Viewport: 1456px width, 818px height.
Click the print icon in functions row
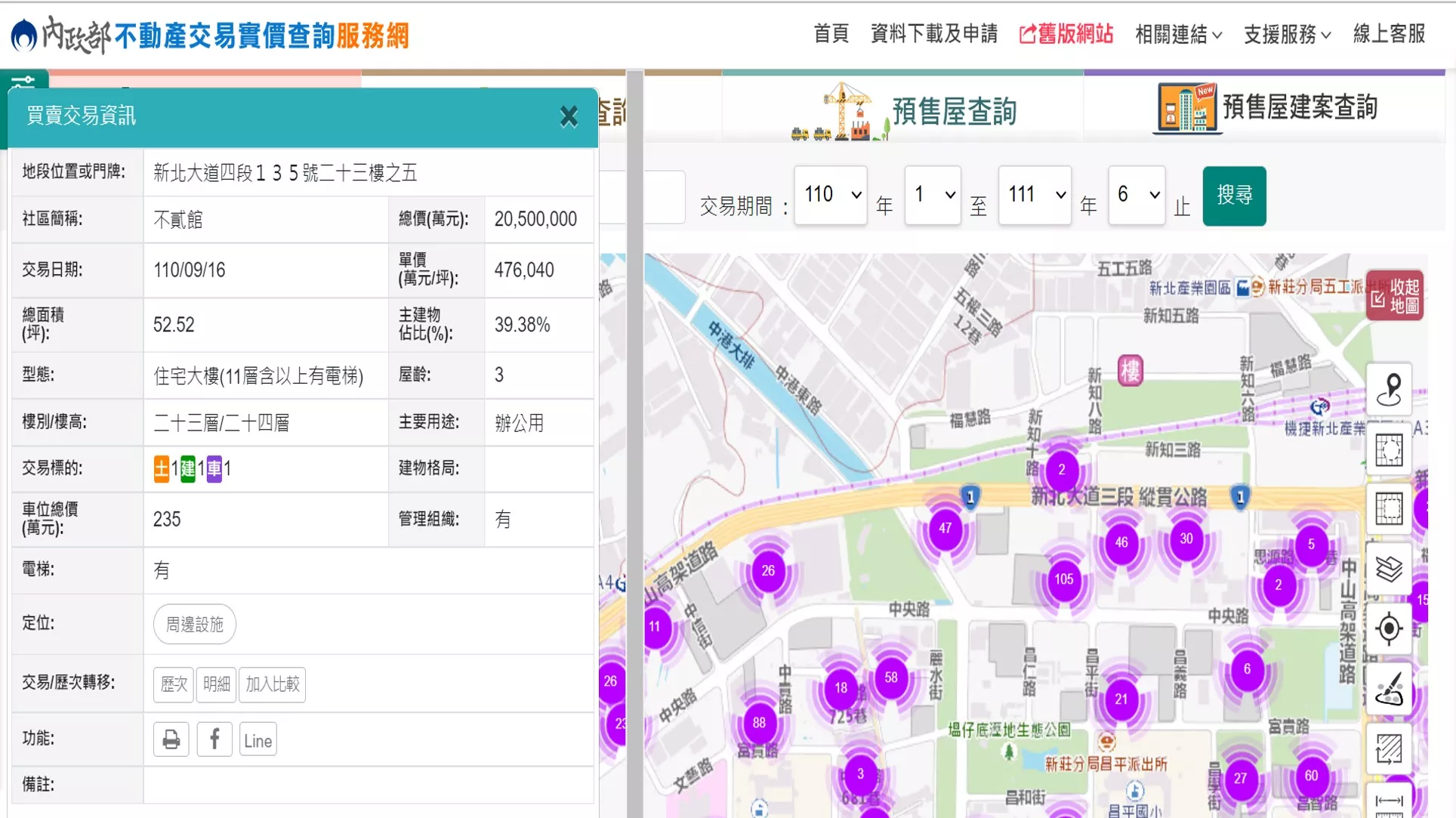171,739
